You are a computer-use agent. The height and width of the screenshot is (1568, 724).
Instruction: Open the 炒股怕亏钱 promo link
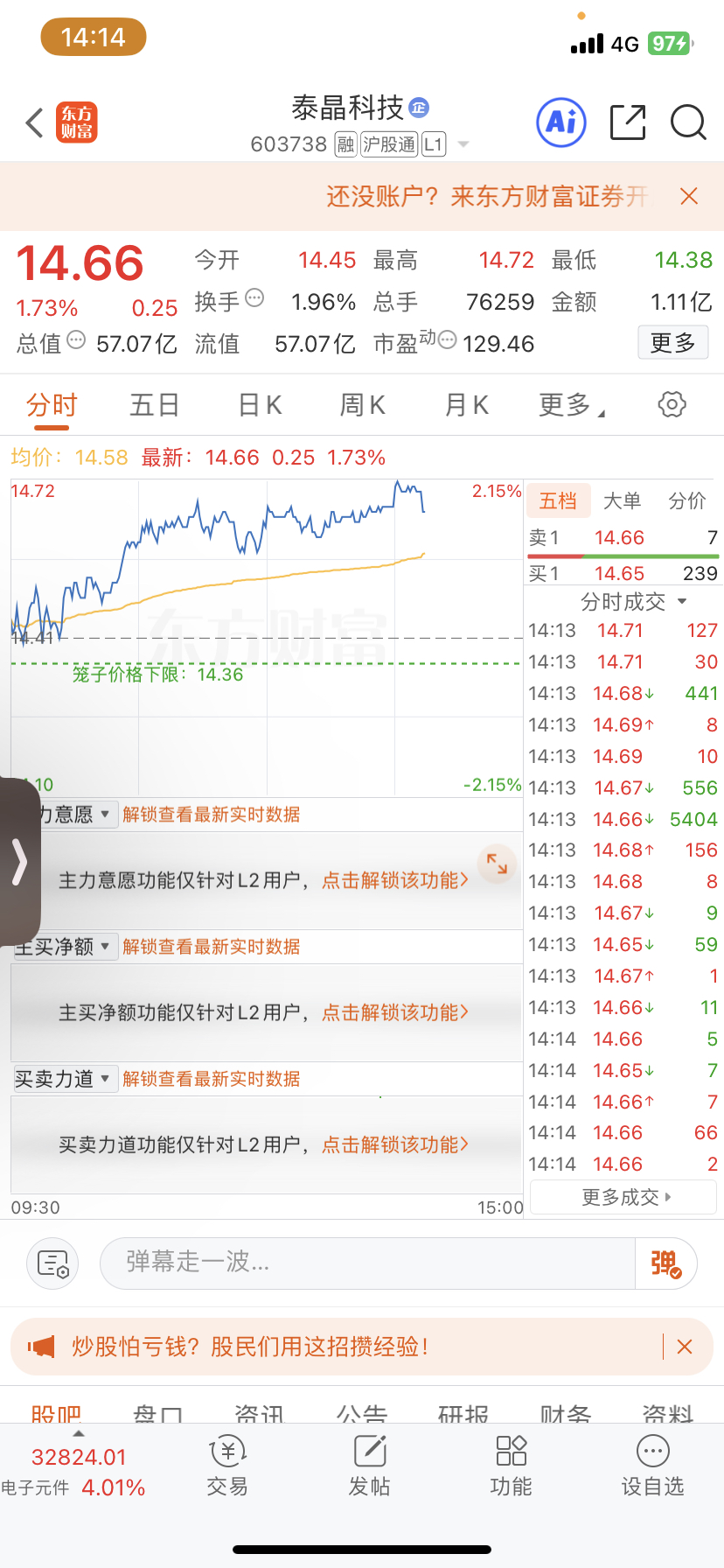249,1347
